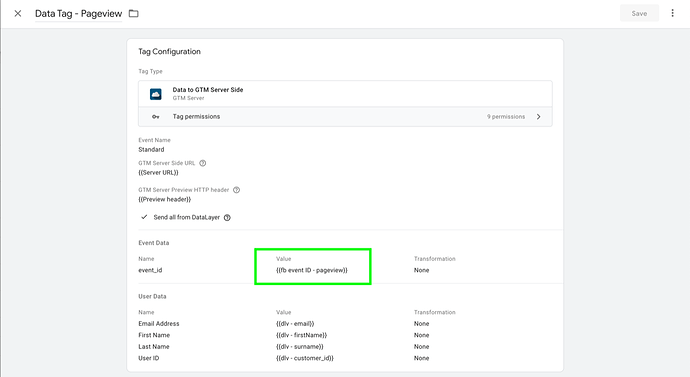The height and width of the screenshot is (377, 690).
Task: Click help icon next to Send all from DataLayer
Action: point(227,217)
